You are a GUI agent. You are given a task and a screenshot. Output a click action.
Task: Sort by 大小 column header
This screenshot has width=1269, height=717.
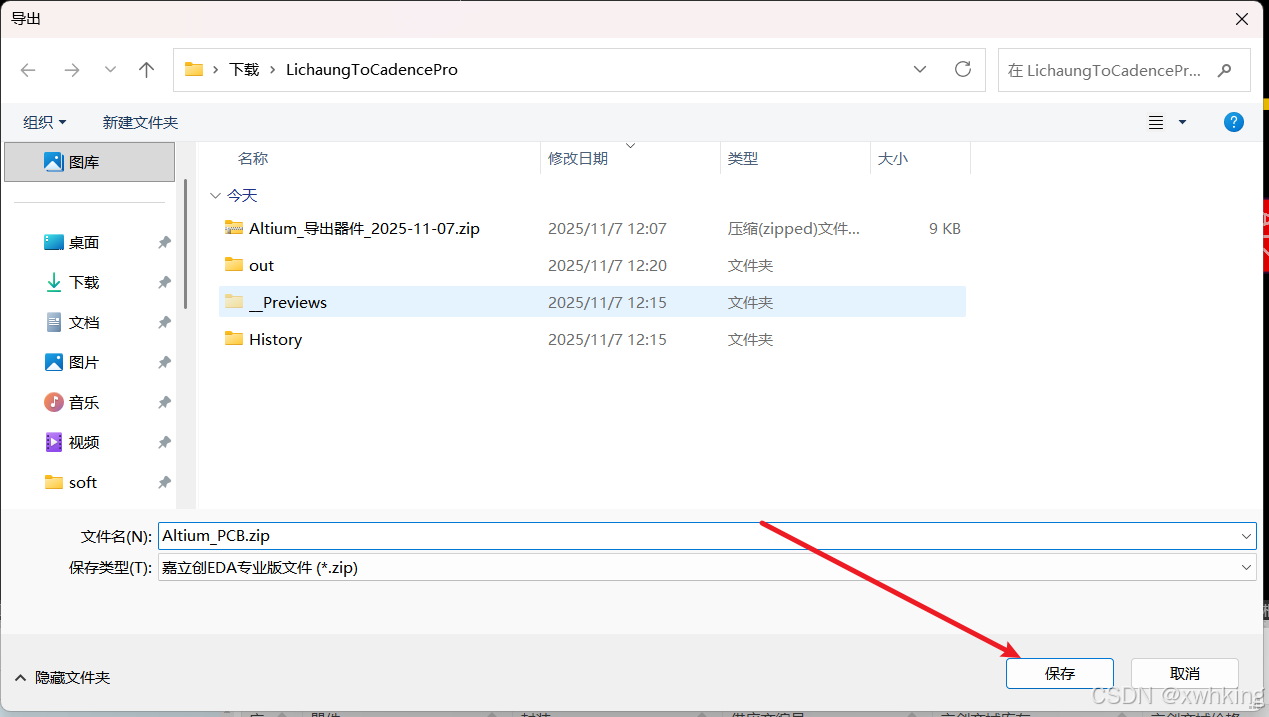tap(893, 158)
